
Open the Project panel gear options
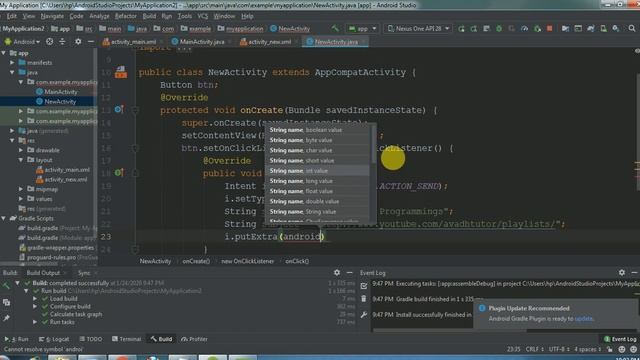click(78, 42)
